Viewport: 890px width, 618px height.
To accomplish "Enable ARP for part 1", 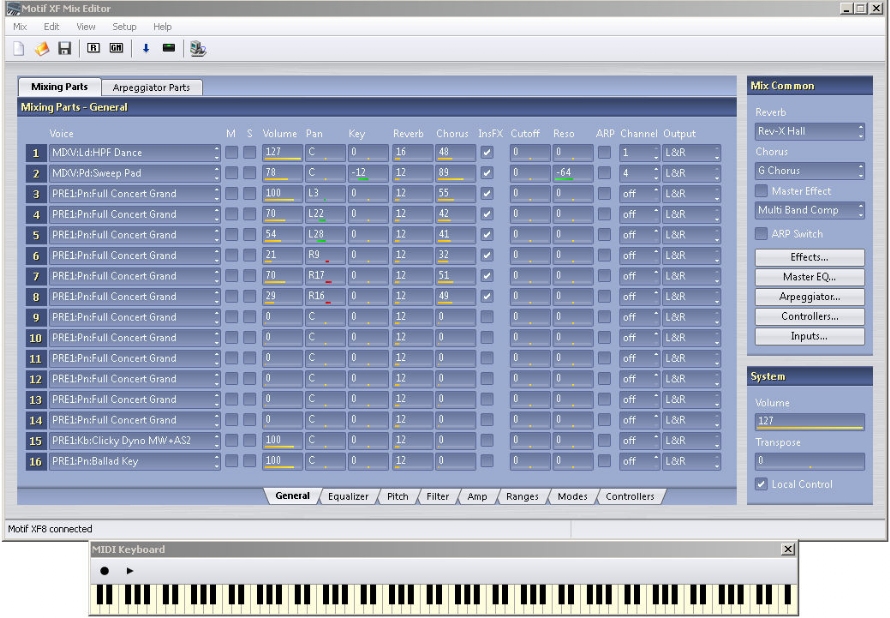I will pyautogui.click(x=604, y=152).
